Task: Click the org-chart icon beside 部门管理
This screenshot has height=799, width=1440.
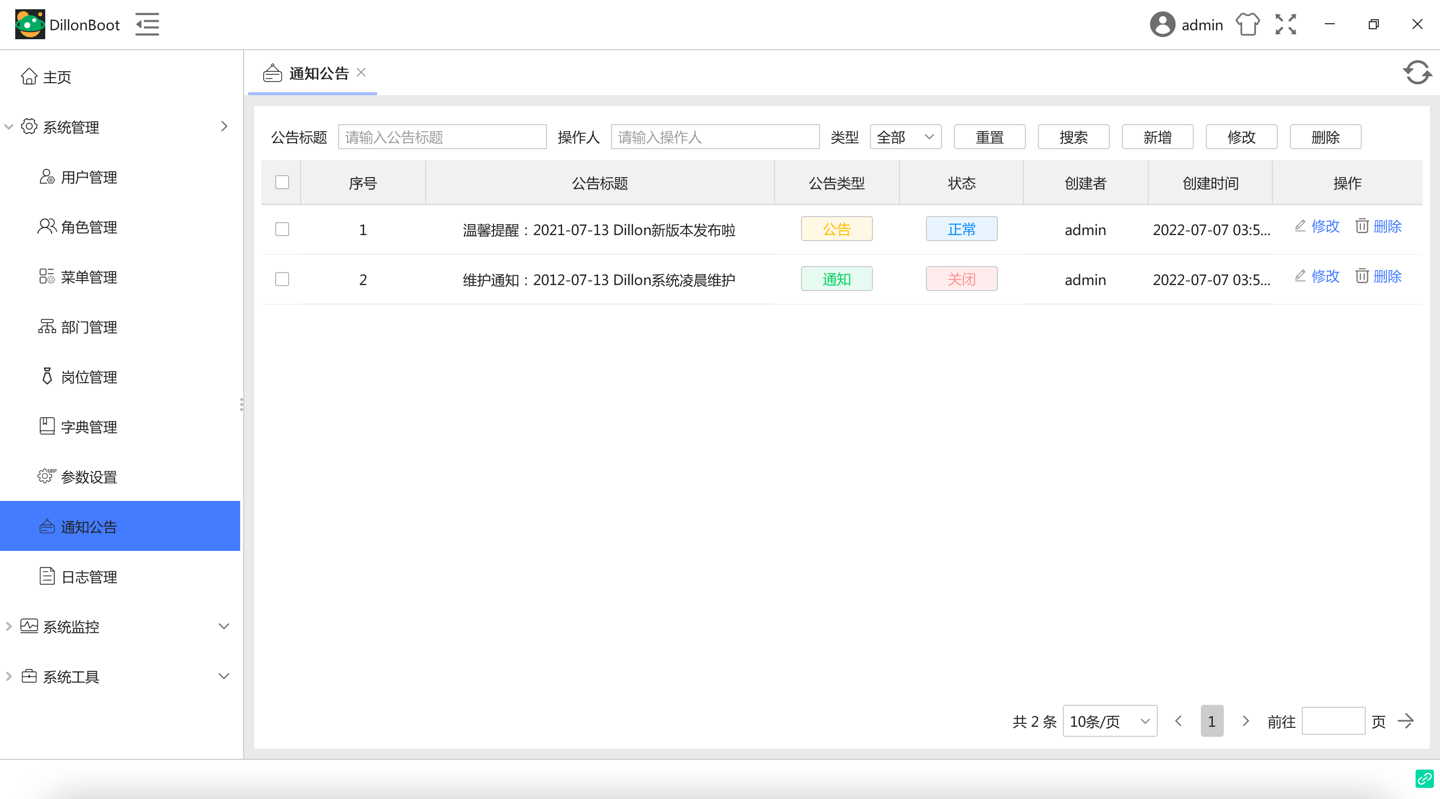Action: 47,326
